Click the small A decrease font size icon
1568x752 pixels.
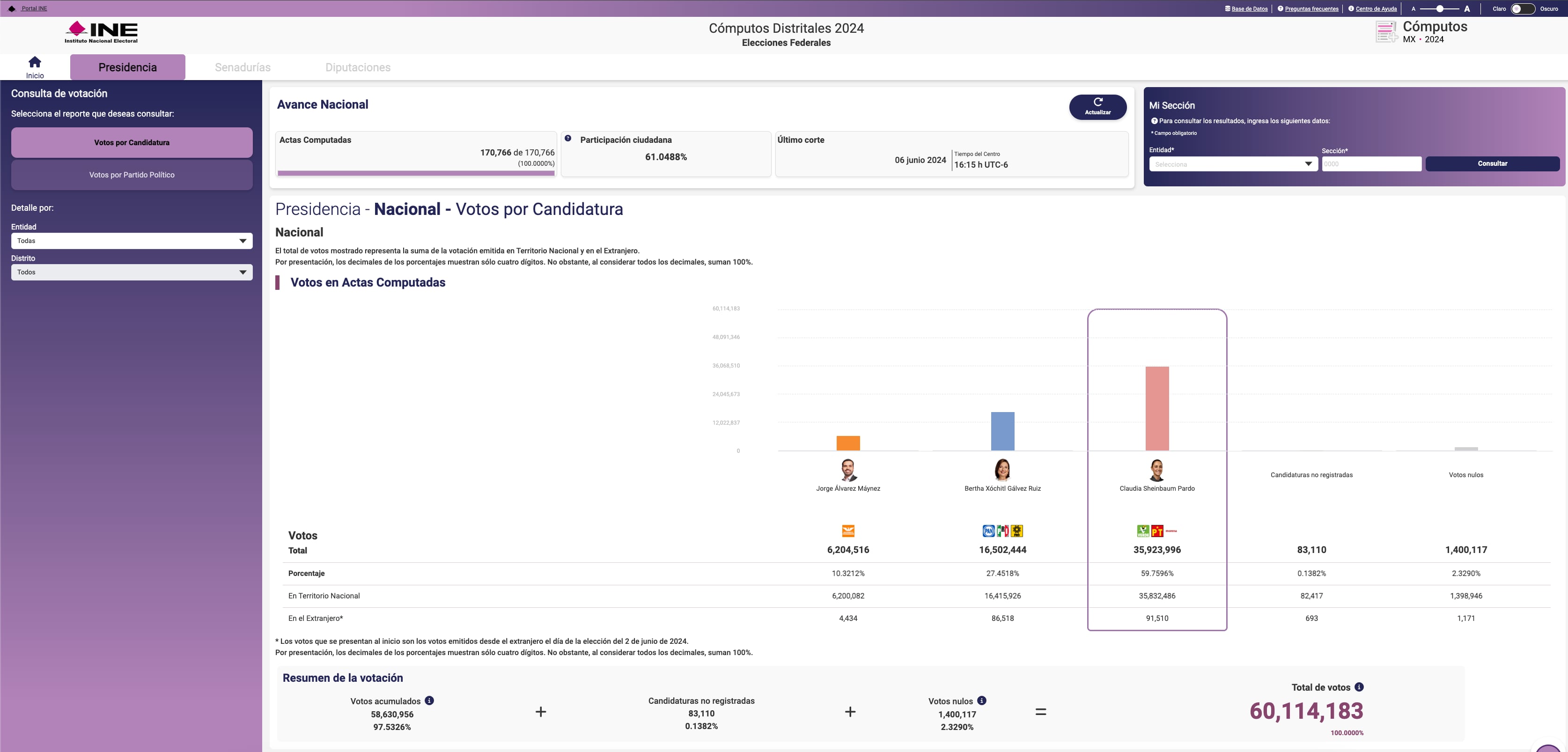[1413, 9]
